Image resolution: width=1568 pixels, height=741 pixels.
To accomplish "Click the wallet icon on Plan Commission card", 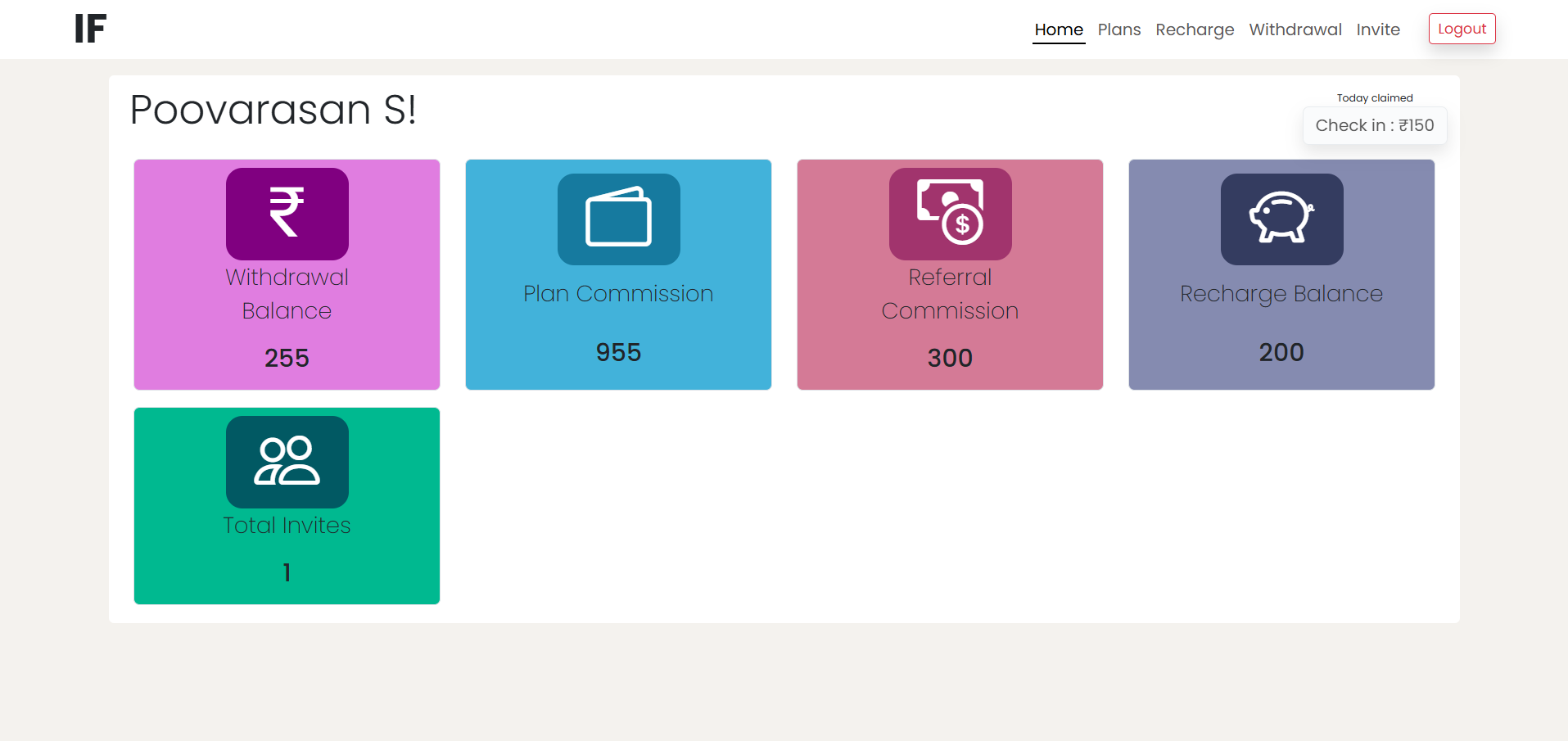I will point(618,219).
